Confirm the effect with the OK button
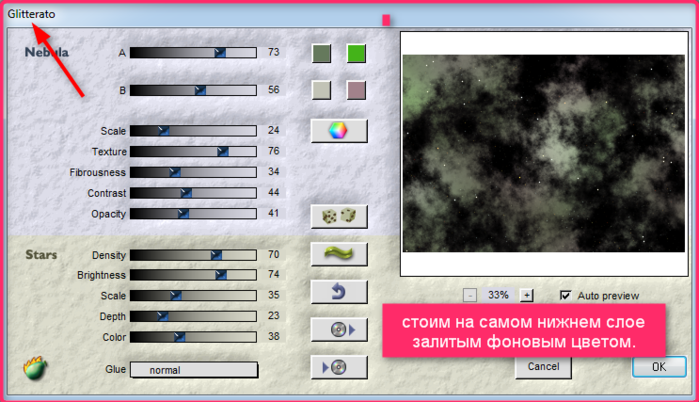Screen dimensions: 699x402 click(659, 367)
